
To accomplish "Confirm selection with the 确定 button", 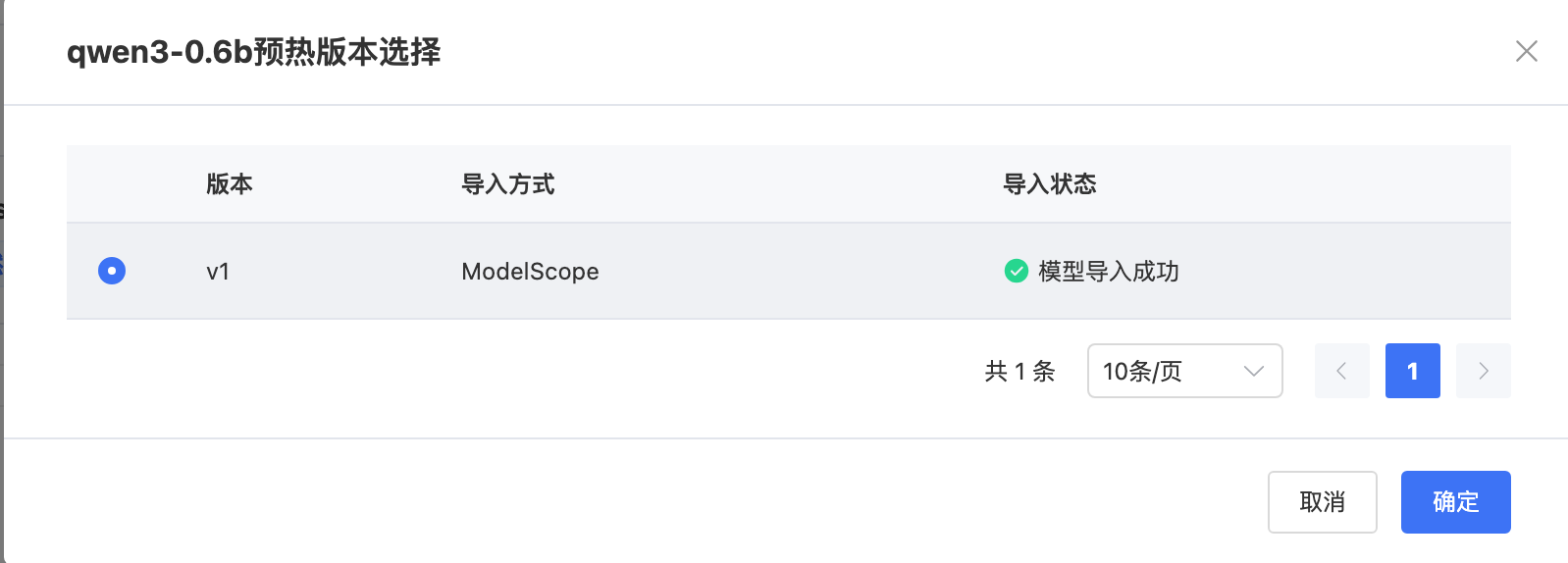I will 1455,502.
